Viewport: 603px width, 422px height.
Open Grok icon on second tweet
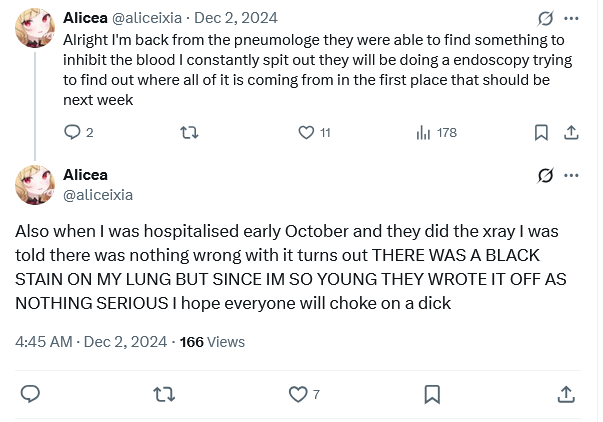[x=546, y=175]
